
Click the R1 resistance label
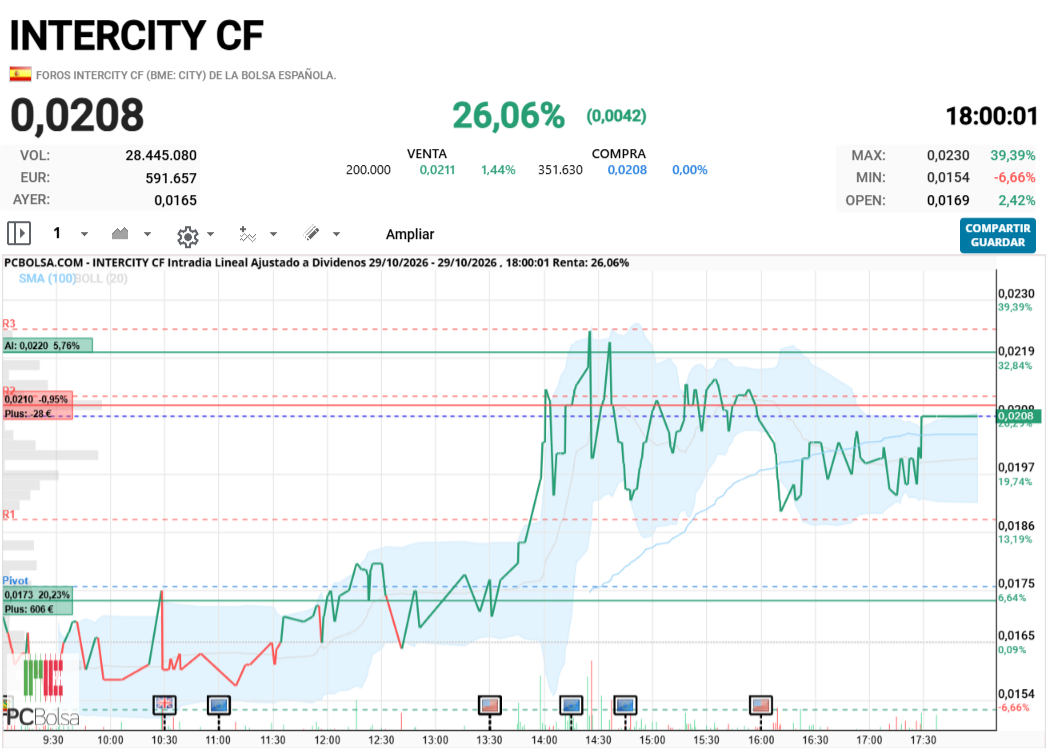point(9,514)
